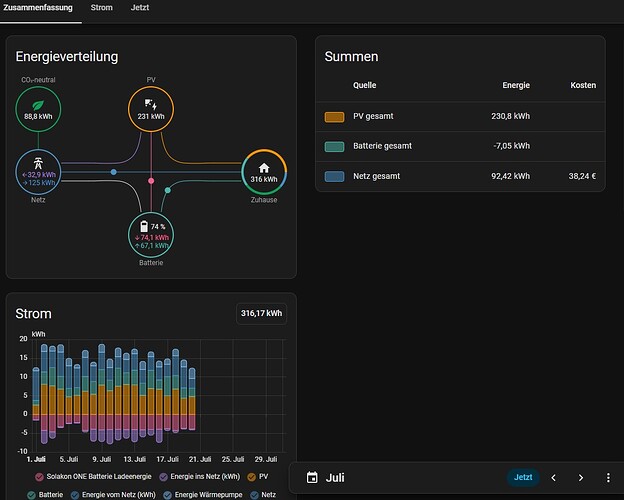
Task: Select the PV solar panel icon
Action: pyautogui.click(x=150, y=105)
